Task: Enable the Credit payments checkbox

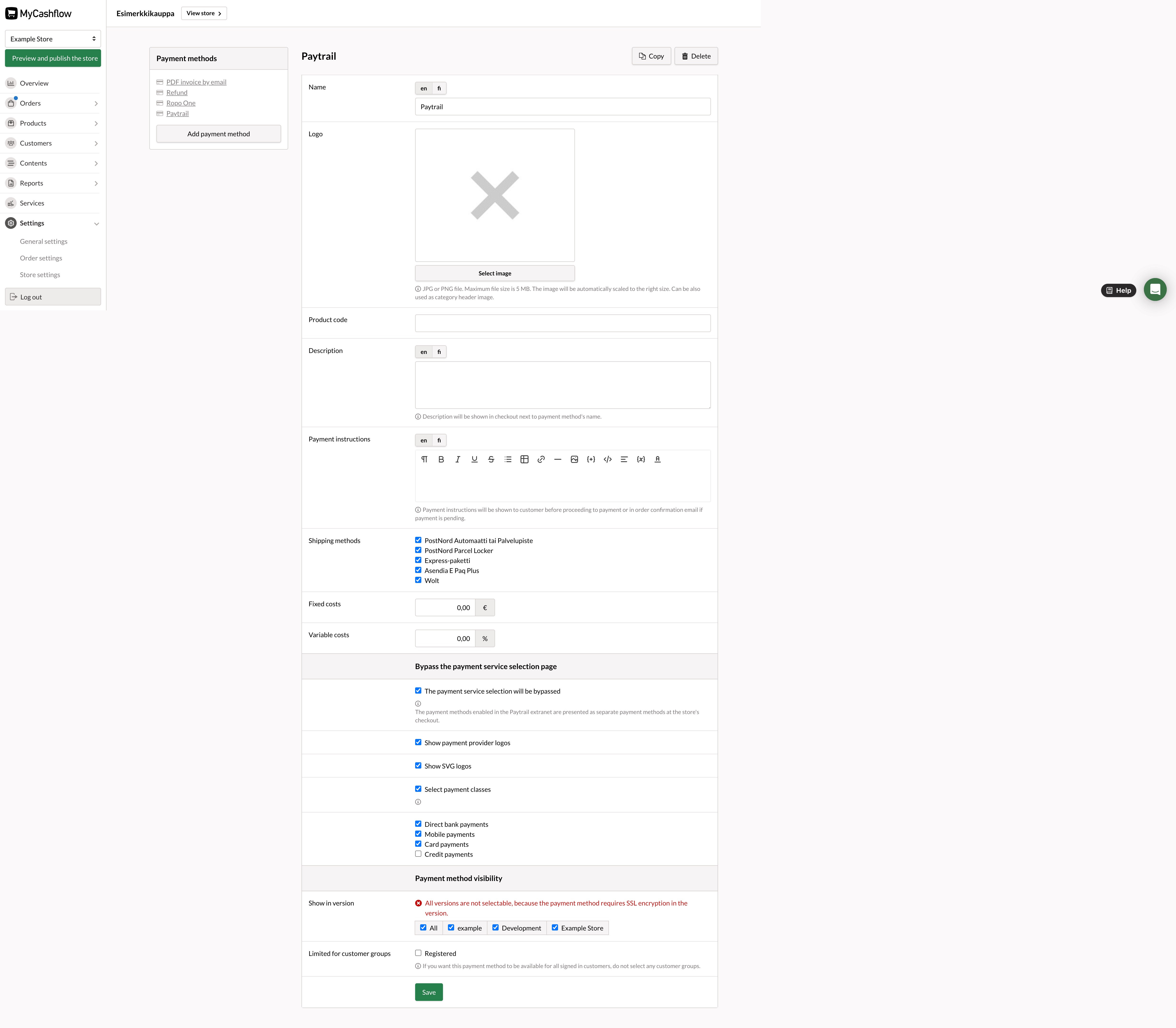Action: 418,854
